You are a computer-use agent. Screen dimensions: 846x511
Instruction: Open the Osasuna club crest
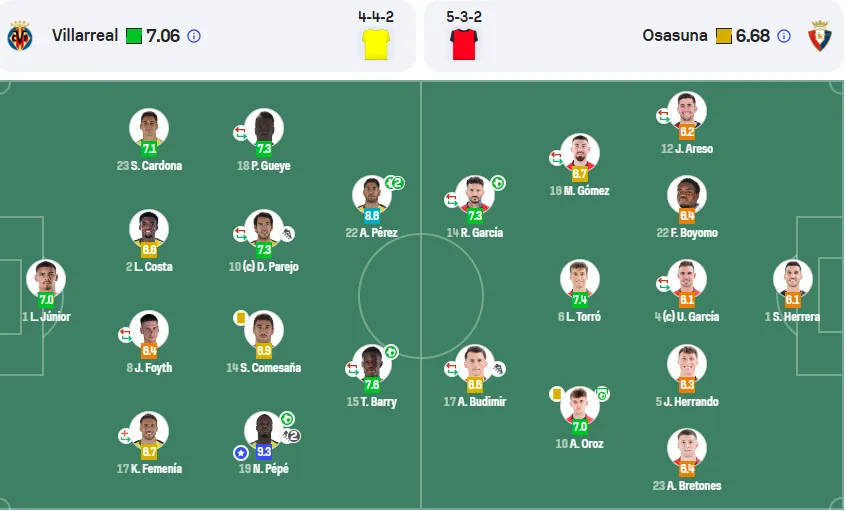click(820, 36)
